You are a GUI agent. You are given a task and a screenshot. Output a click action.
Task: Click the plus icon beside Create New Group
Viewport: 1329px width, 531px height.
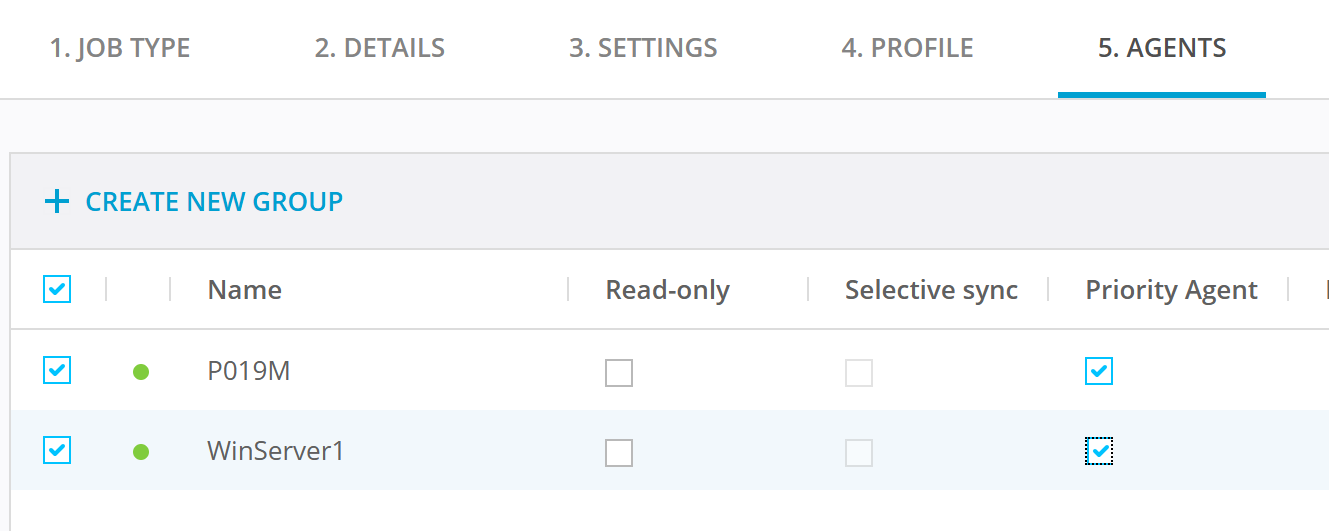tap(57, 202)
